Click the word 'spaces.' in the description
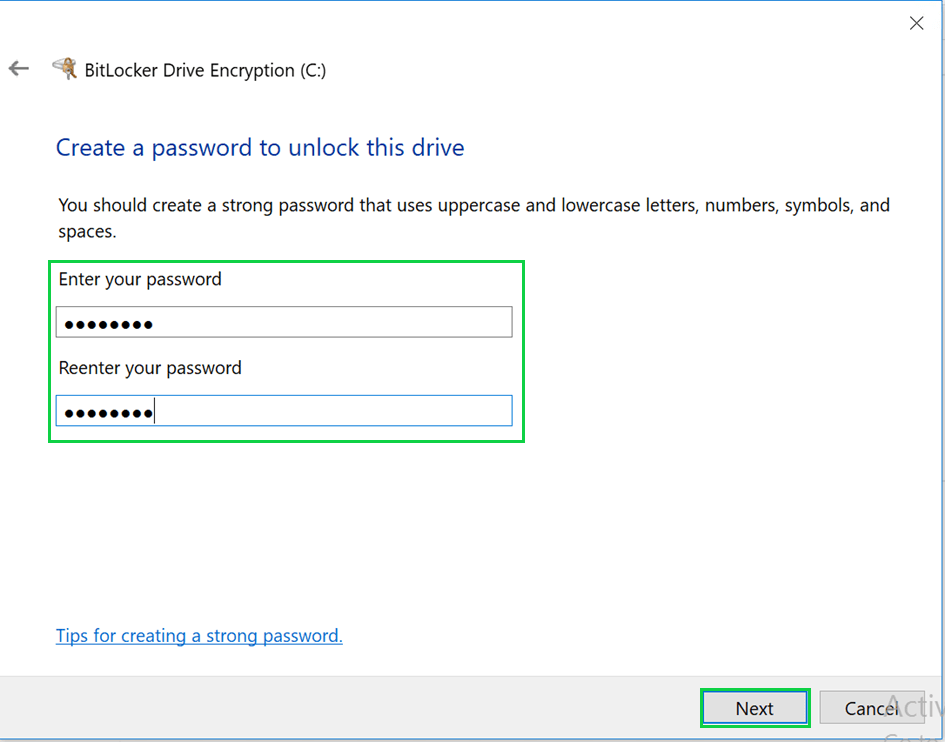Viewport: 945px width, 742px height. pyautogui.click(x=87, y=232)
